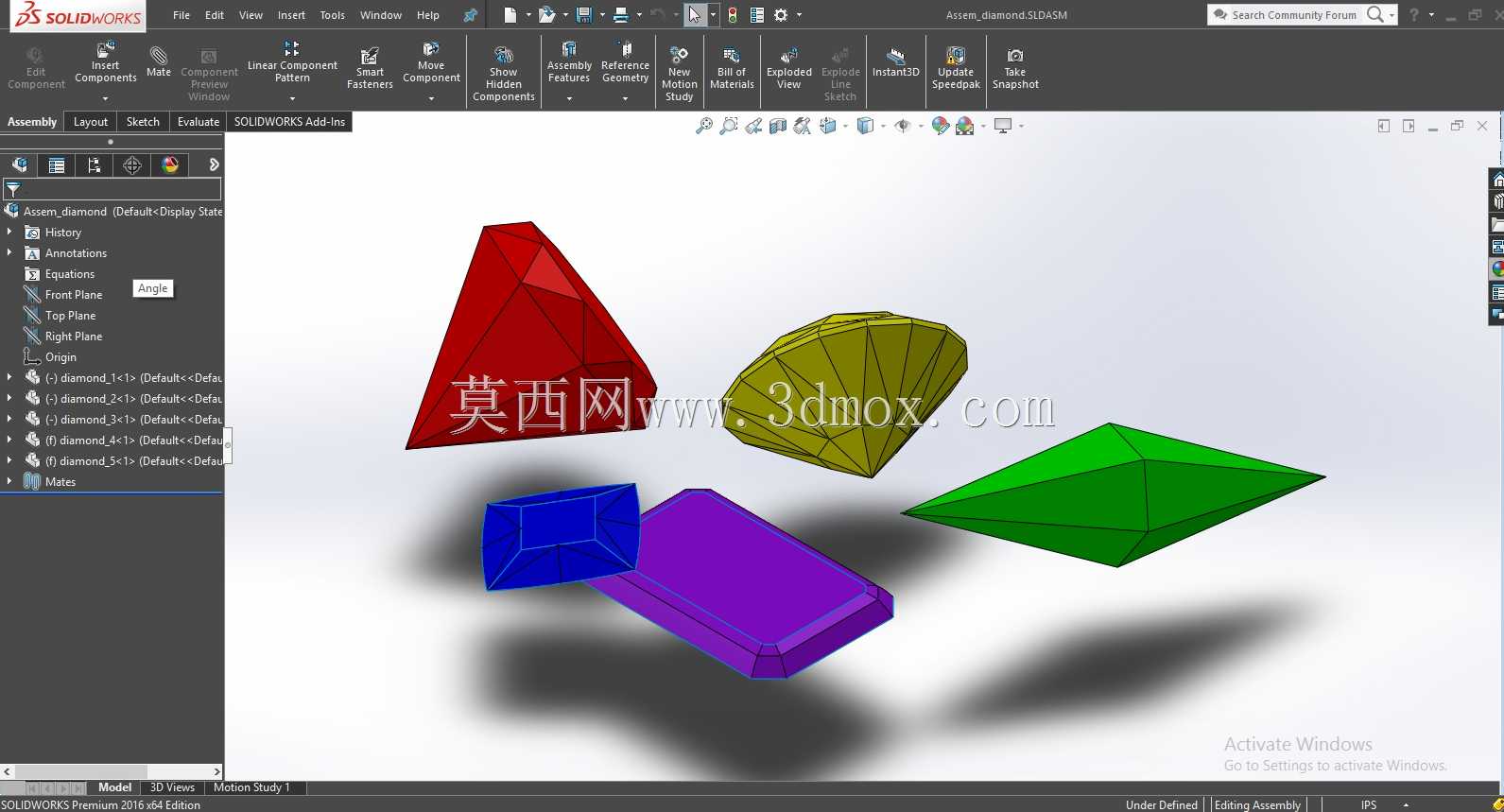Switch to the Evaluate tab

[x=199, y=122]
